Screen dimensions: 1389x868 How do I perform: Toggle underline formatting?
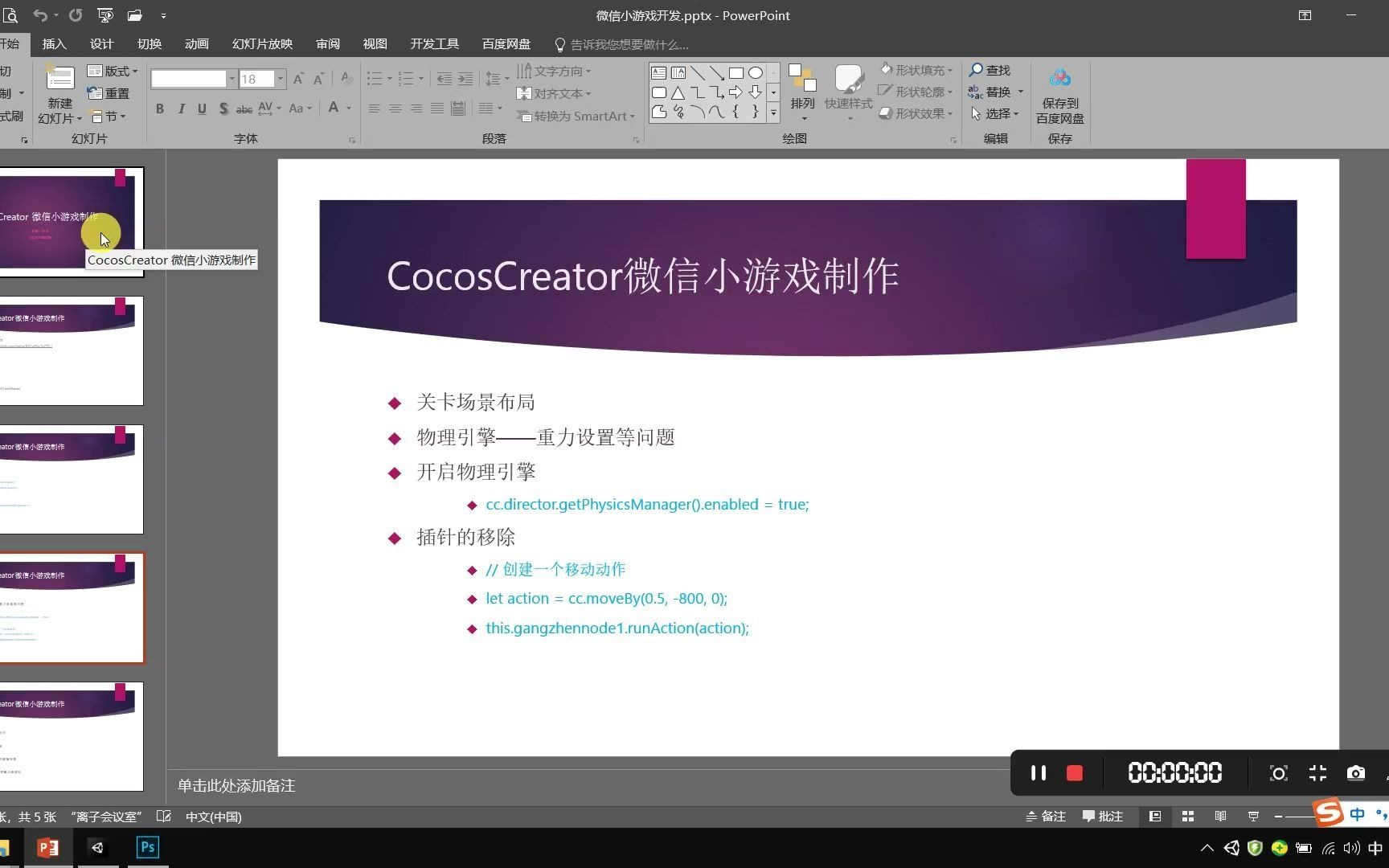coord(202,108)
